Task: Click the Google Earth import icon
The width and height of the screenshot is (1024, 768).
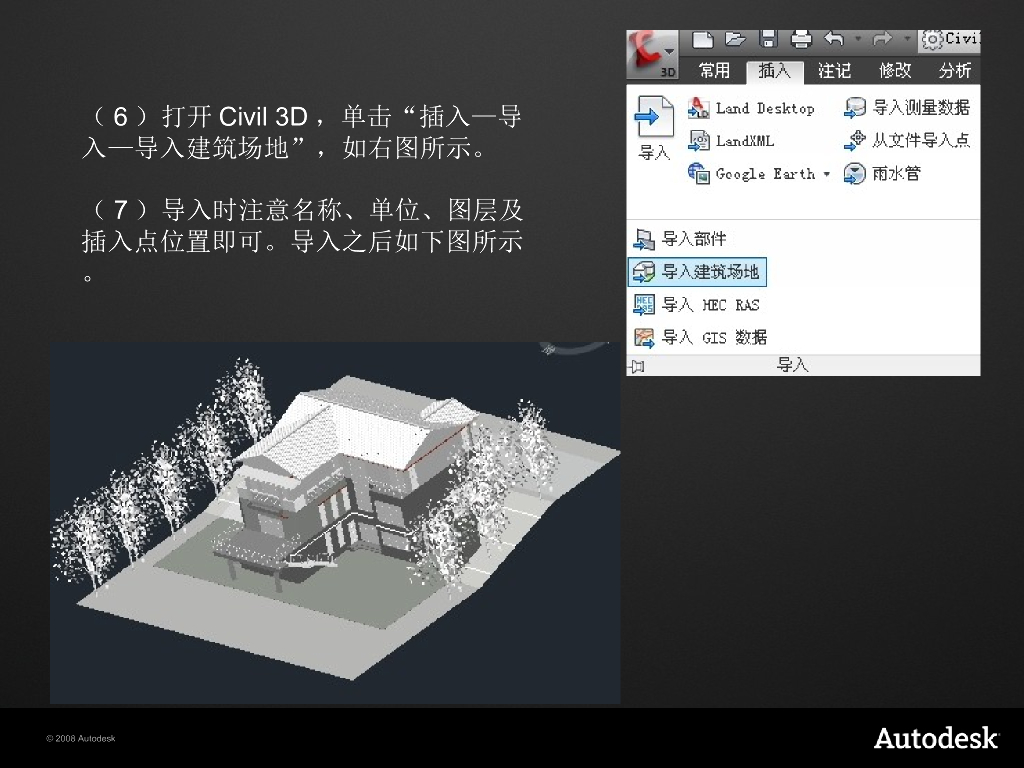Action: coord(699,174)
